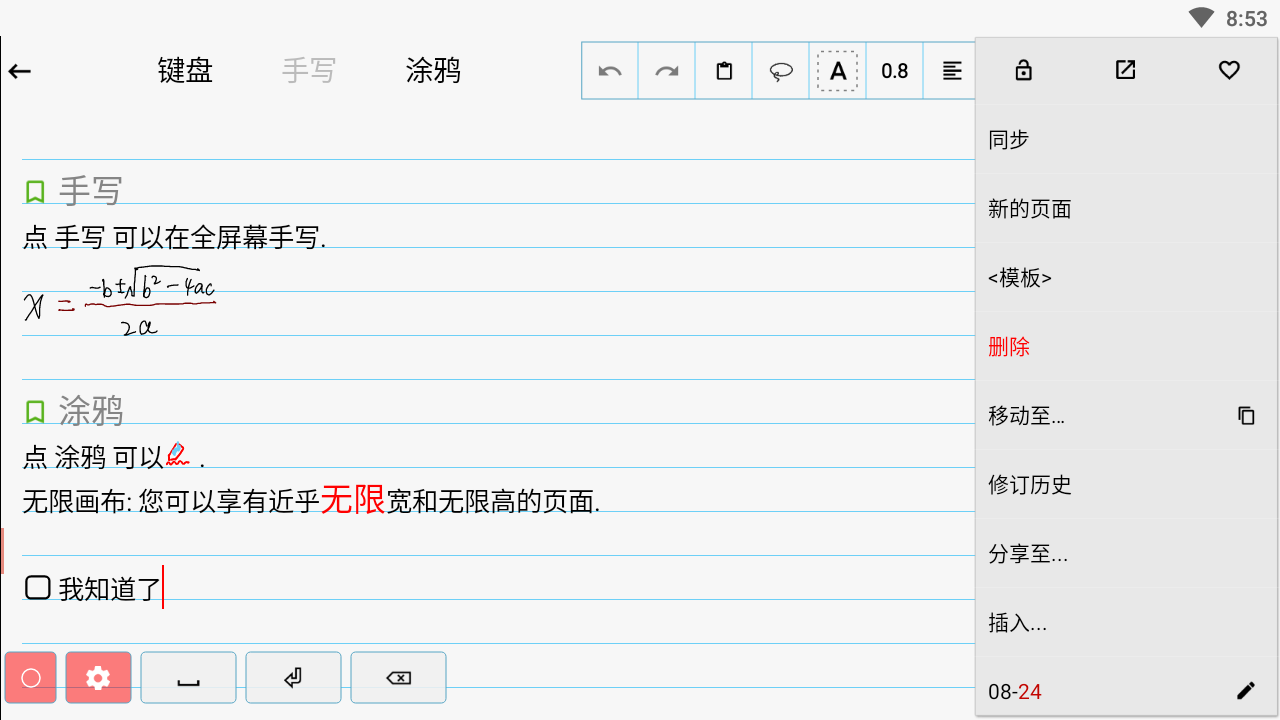This screenshot has height=720, width=1280.
Task: Favorite the note with heart icon
Action: [x=1229, y=70]
